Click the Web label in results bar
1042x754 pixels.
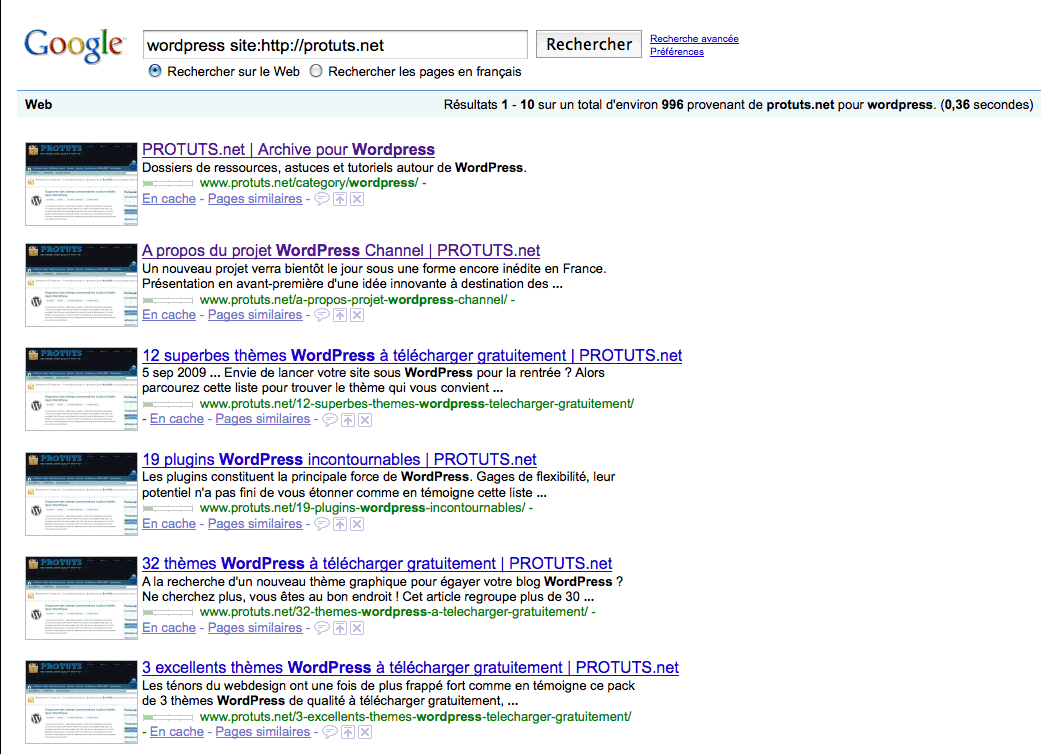point(39,104)
